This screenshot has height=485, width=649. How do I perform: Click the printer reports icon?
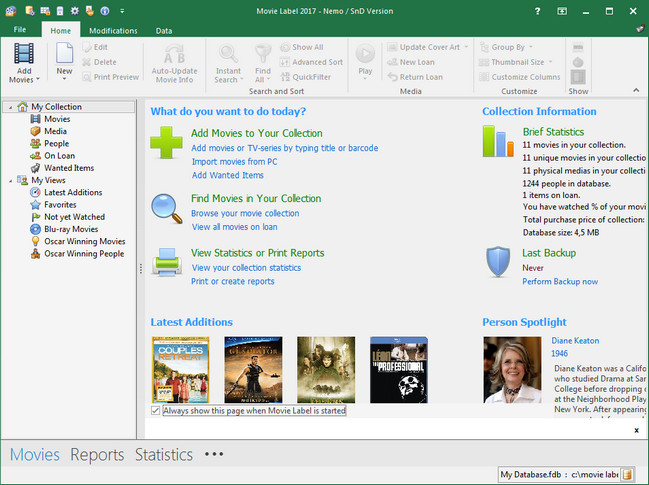pyautogui.click(x=166, y=262)
